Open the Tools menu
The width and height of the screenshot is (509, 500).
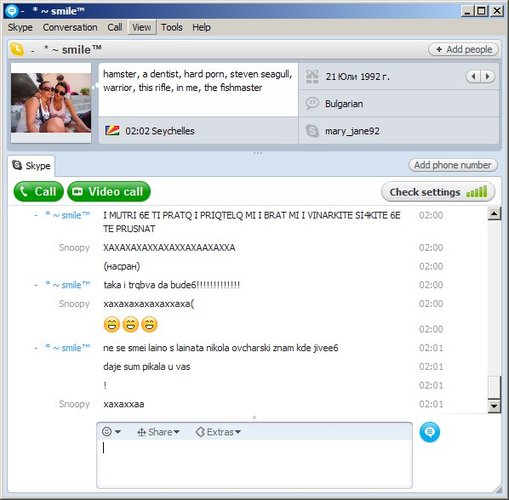point(172,27)
